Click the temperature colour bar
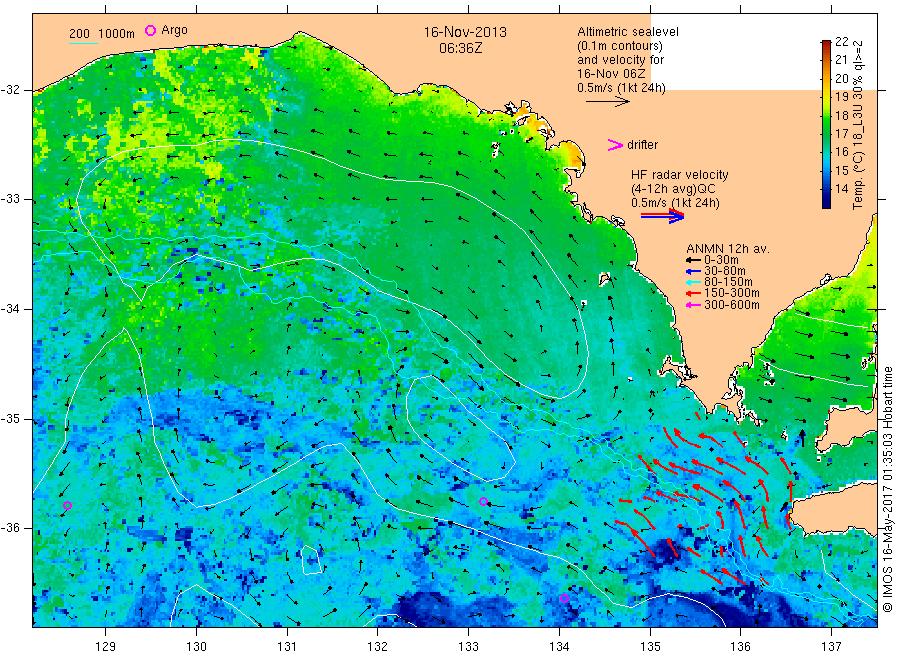 click(826, 124)
